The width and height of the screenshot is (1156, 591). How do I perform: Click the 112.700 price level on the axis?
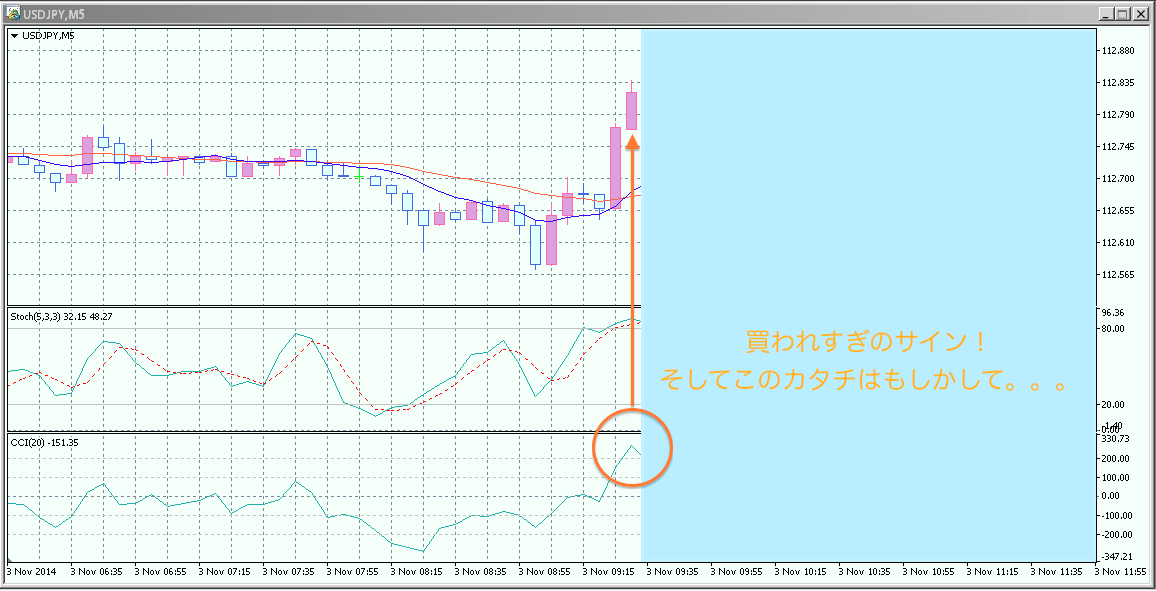click(1117, 179)
